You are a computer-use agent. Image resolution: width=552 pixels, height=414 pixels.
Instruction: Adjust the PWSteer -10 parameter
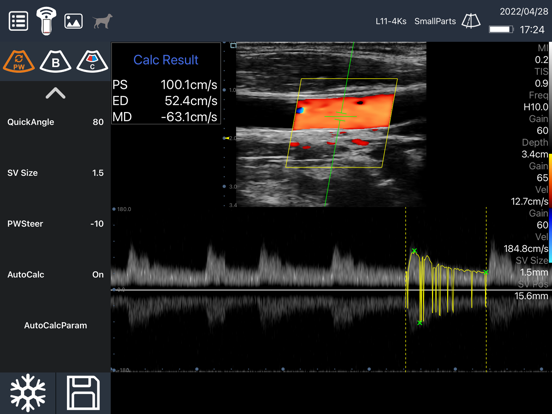click(55, 224)
